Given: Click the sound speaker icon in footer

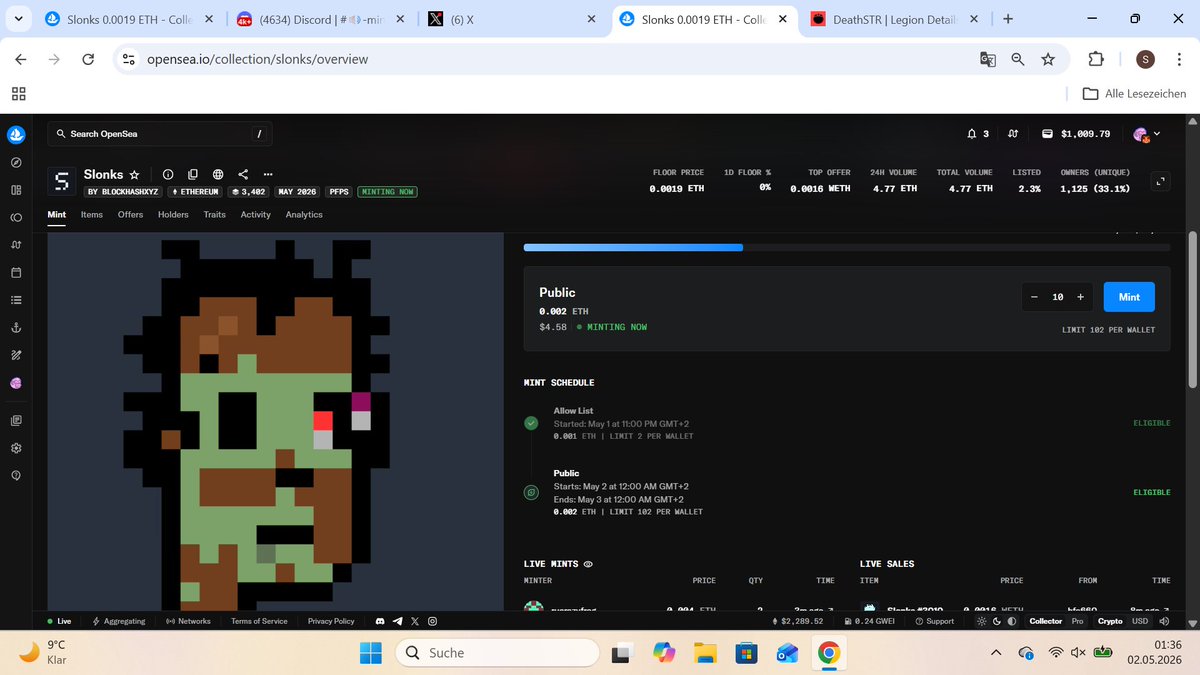Looking at the screenshot, I should coord(1164,621).
